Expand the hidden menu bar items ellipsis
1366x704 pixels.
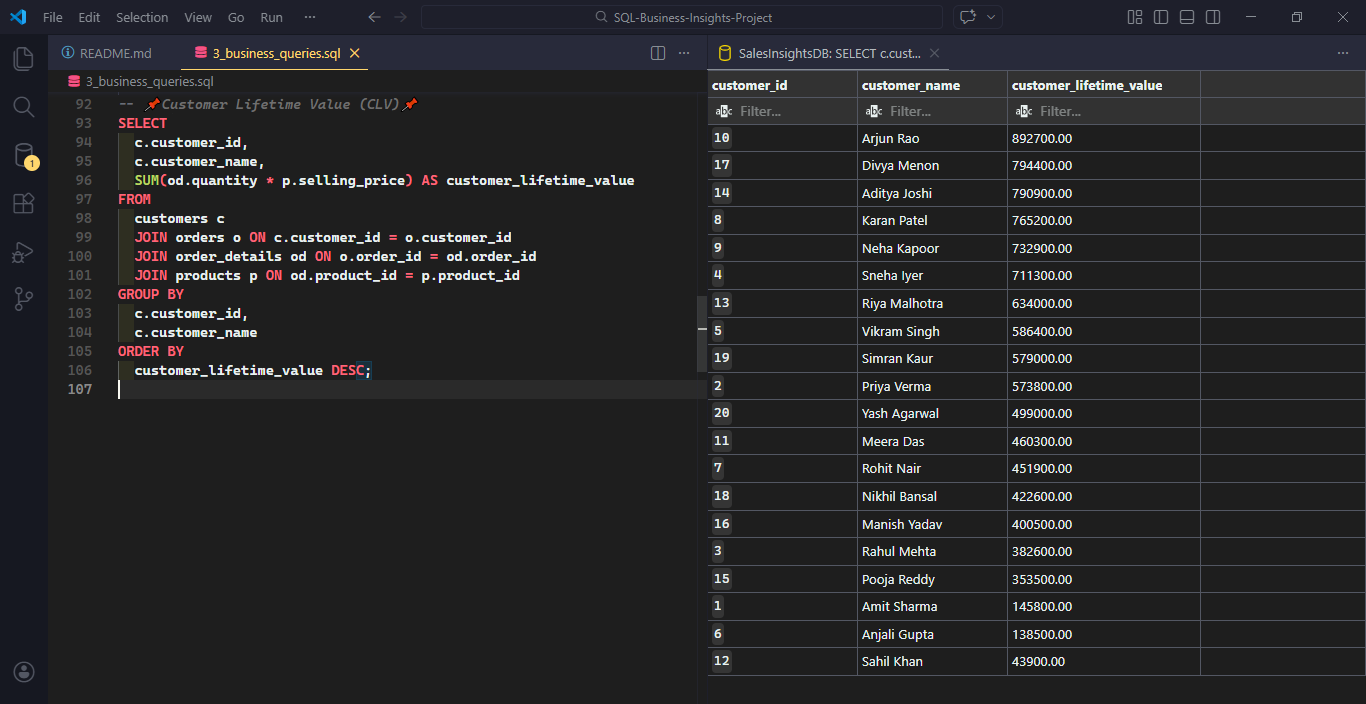(310, 17)
